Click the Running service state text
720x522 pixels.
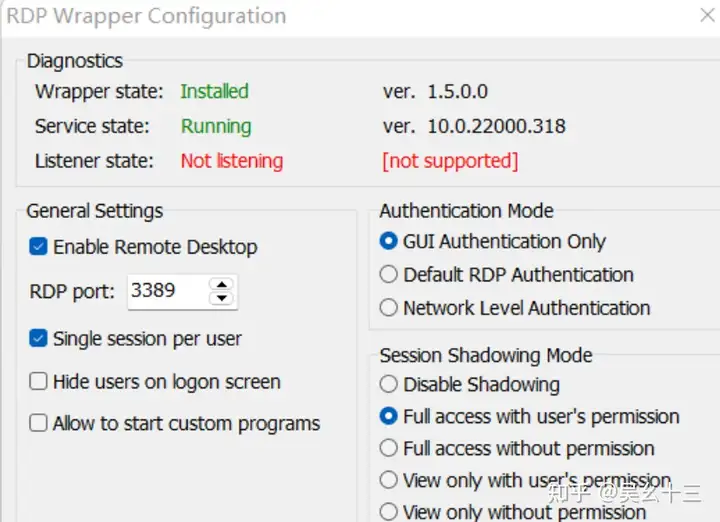pyautogui.click(x=216, y=126)
